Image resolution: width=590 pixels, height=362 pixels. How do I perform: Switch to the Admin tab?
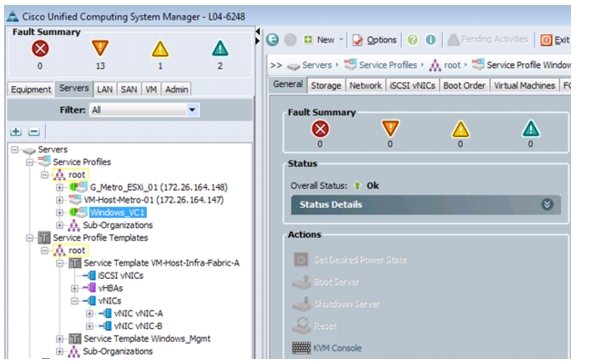tap(176, 89)
